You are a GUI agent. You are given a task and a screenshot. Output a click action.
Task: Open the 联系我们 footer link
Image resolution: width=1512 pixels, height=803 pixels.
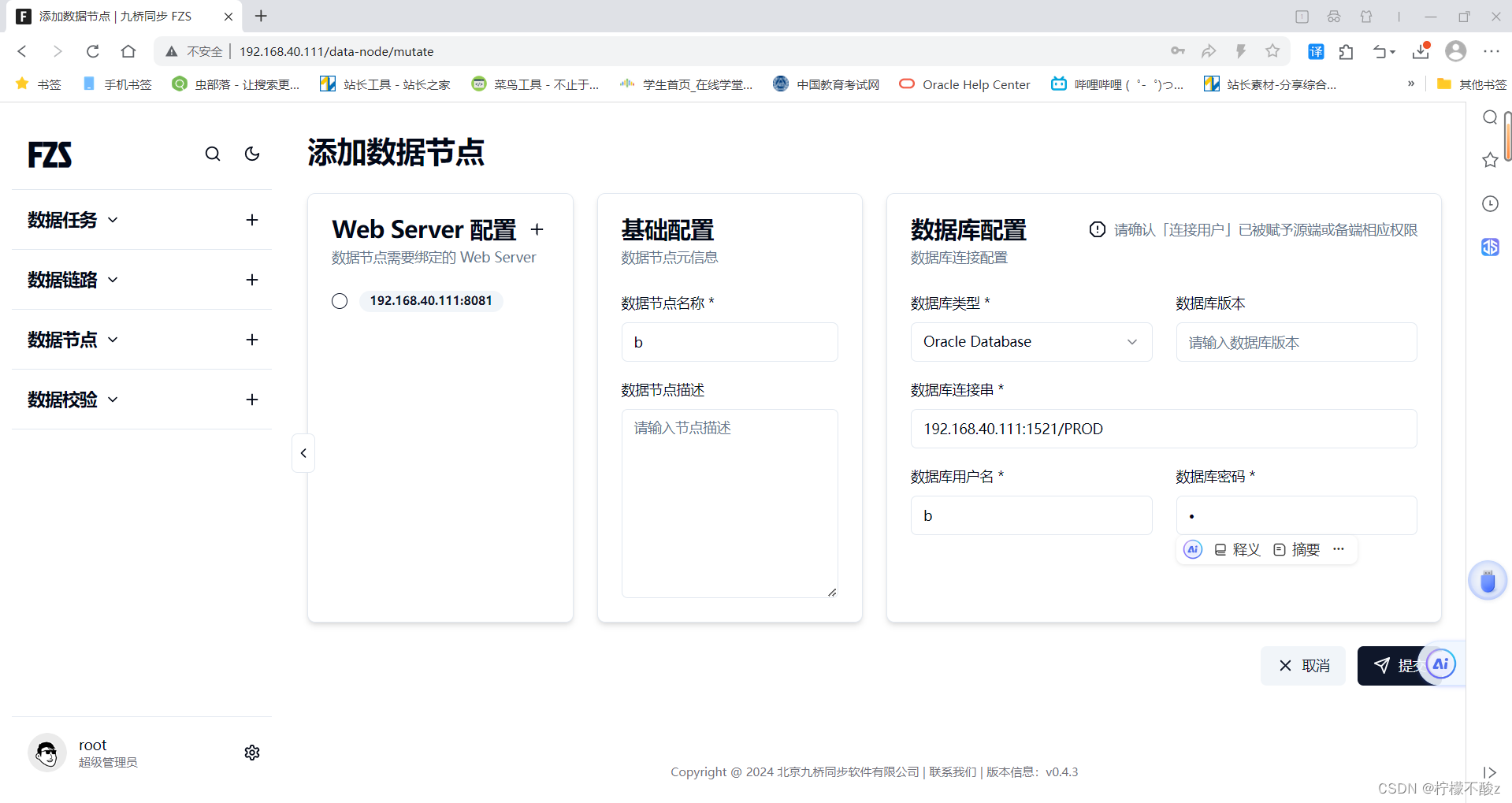click(x=951, y=771)
